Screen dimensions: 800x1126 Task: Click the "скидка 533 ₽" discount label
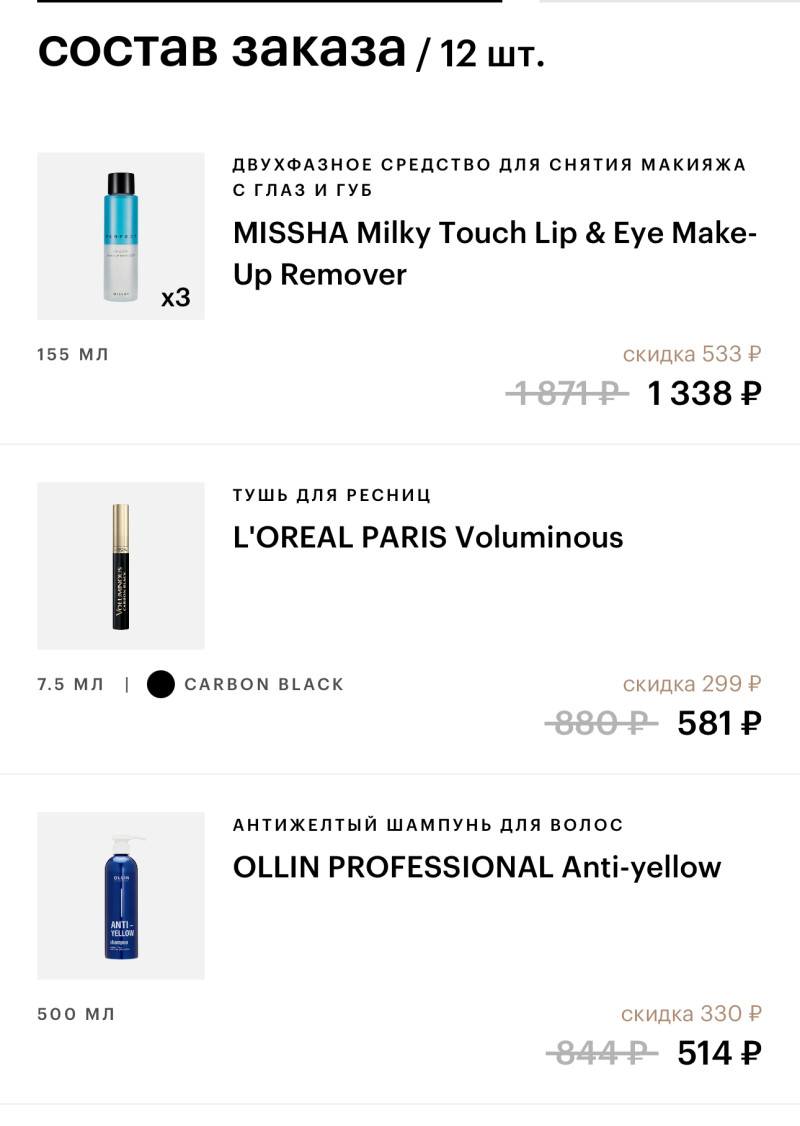pos(691,354)
